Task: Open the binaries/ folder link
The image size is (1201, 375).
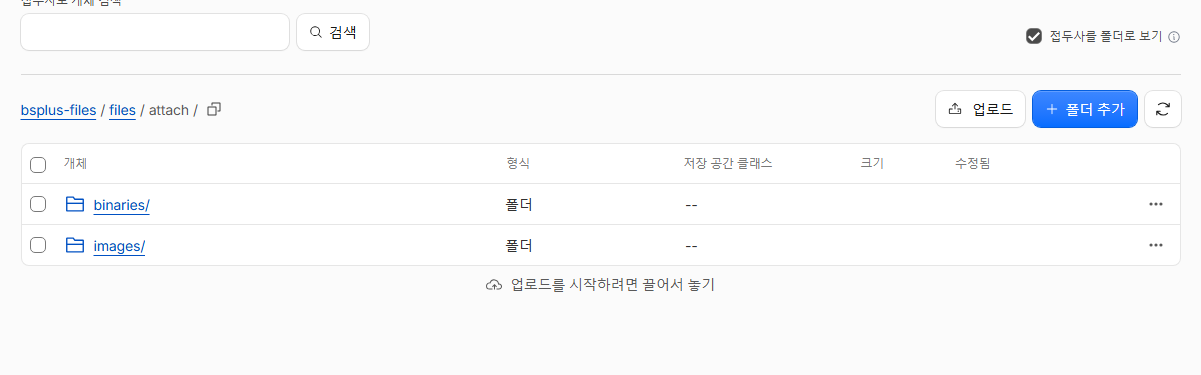Action: (x=121, y=205)
